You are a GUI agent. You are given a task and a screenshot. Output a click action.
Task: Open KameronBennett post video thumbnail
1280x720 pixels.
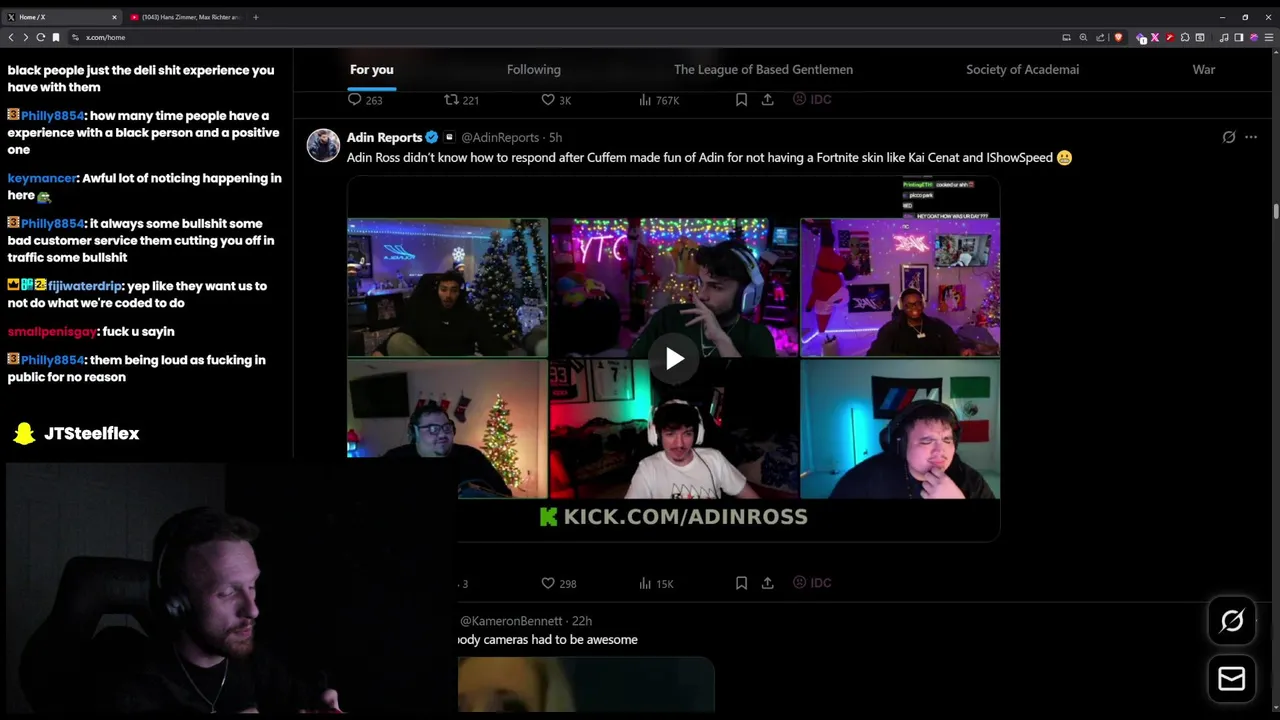pos(586,685)
